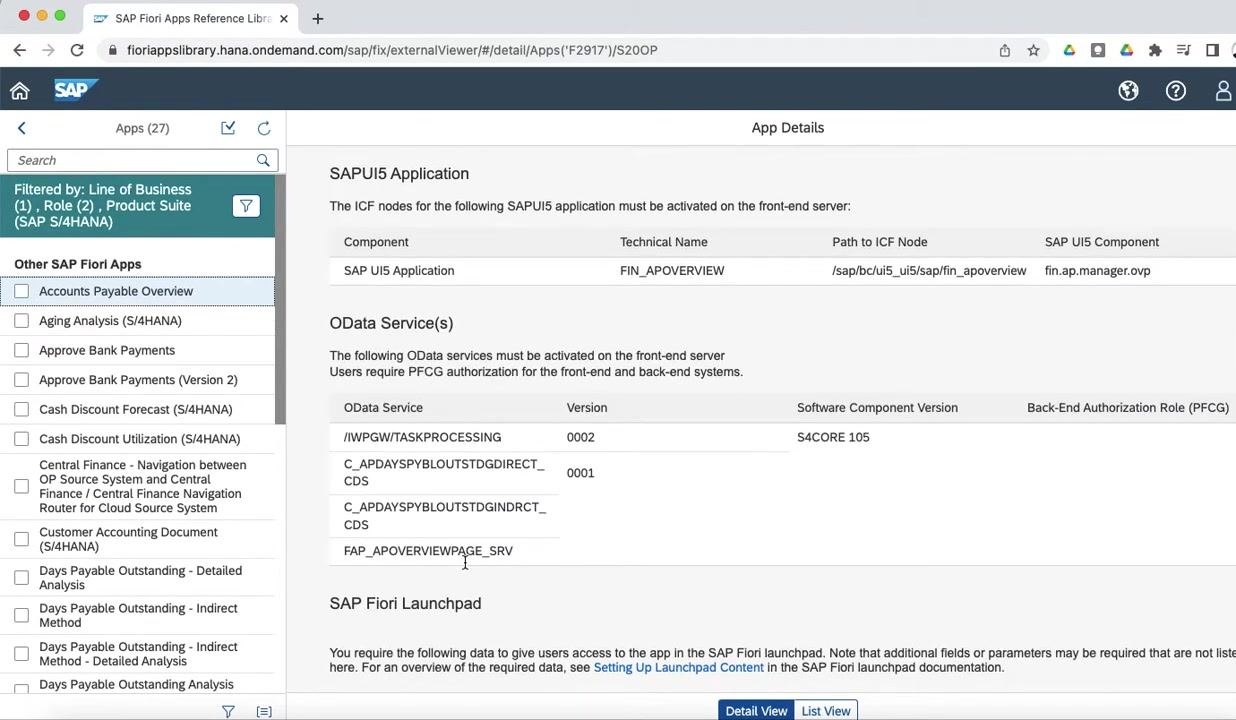Image resolution: width=1236 pixels, height=720 pixels.
Task: Click the browser address bar URL
Action: click(x=392, y=50)
